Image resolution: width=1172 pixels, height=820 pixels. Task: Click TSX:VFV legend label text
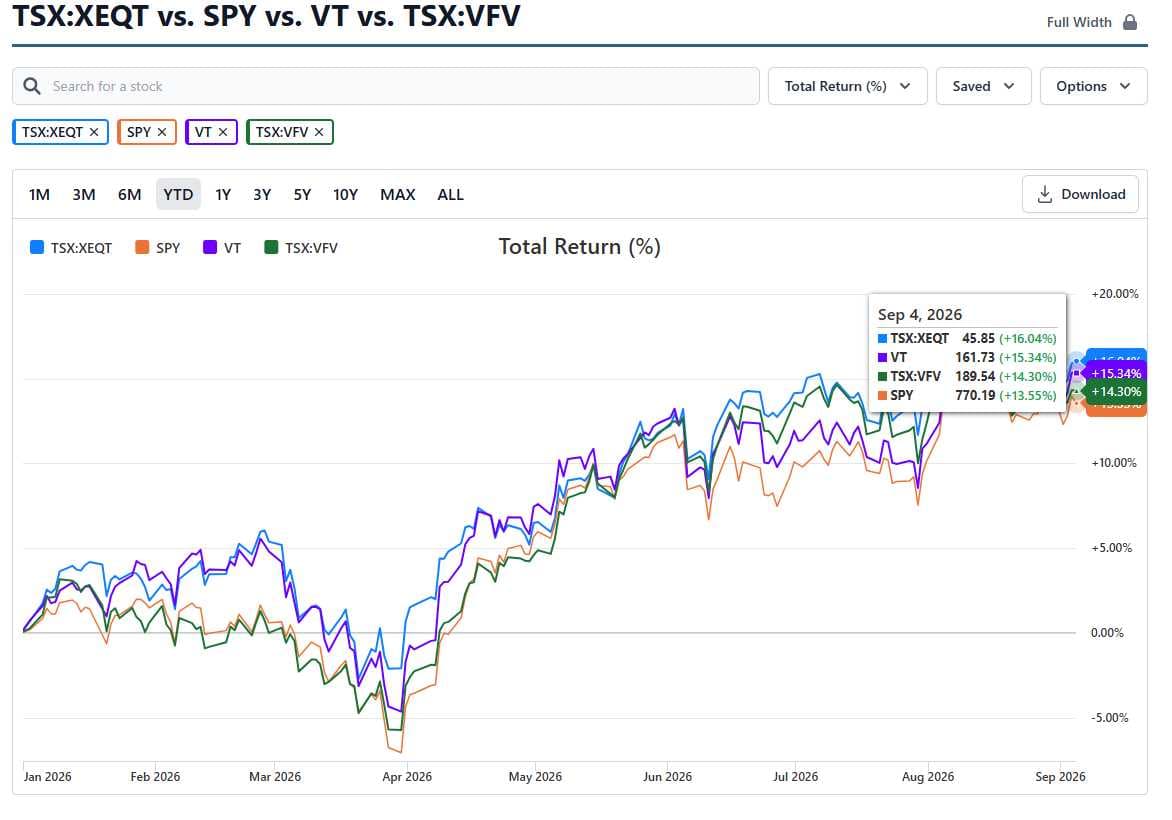pos(311,248)
